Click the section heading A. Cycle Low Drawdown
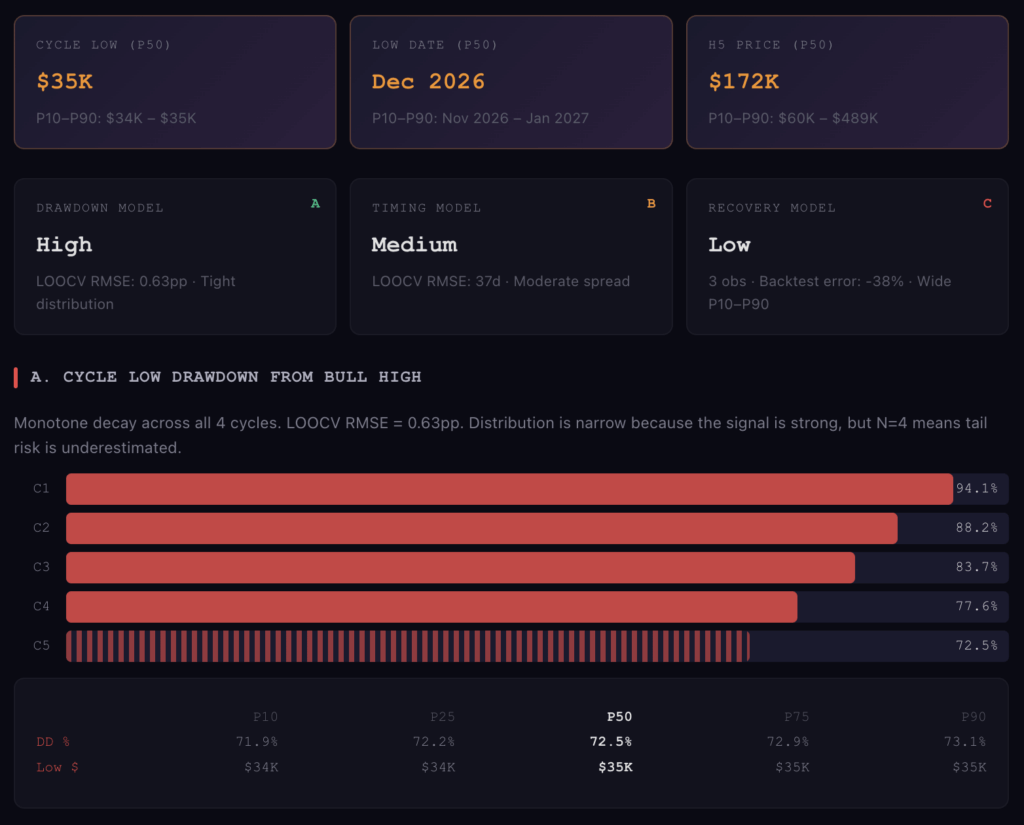The height and width of the screenshot is (825, 1024). [226, 377]
